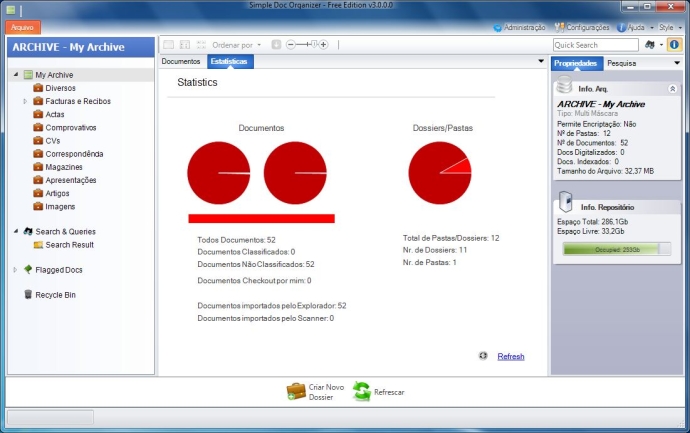Image resolution: width=690 pixels, height=433 pixels.
Task: Click the Correspondência briefcase icon
Action: click(x=38, y=154)
